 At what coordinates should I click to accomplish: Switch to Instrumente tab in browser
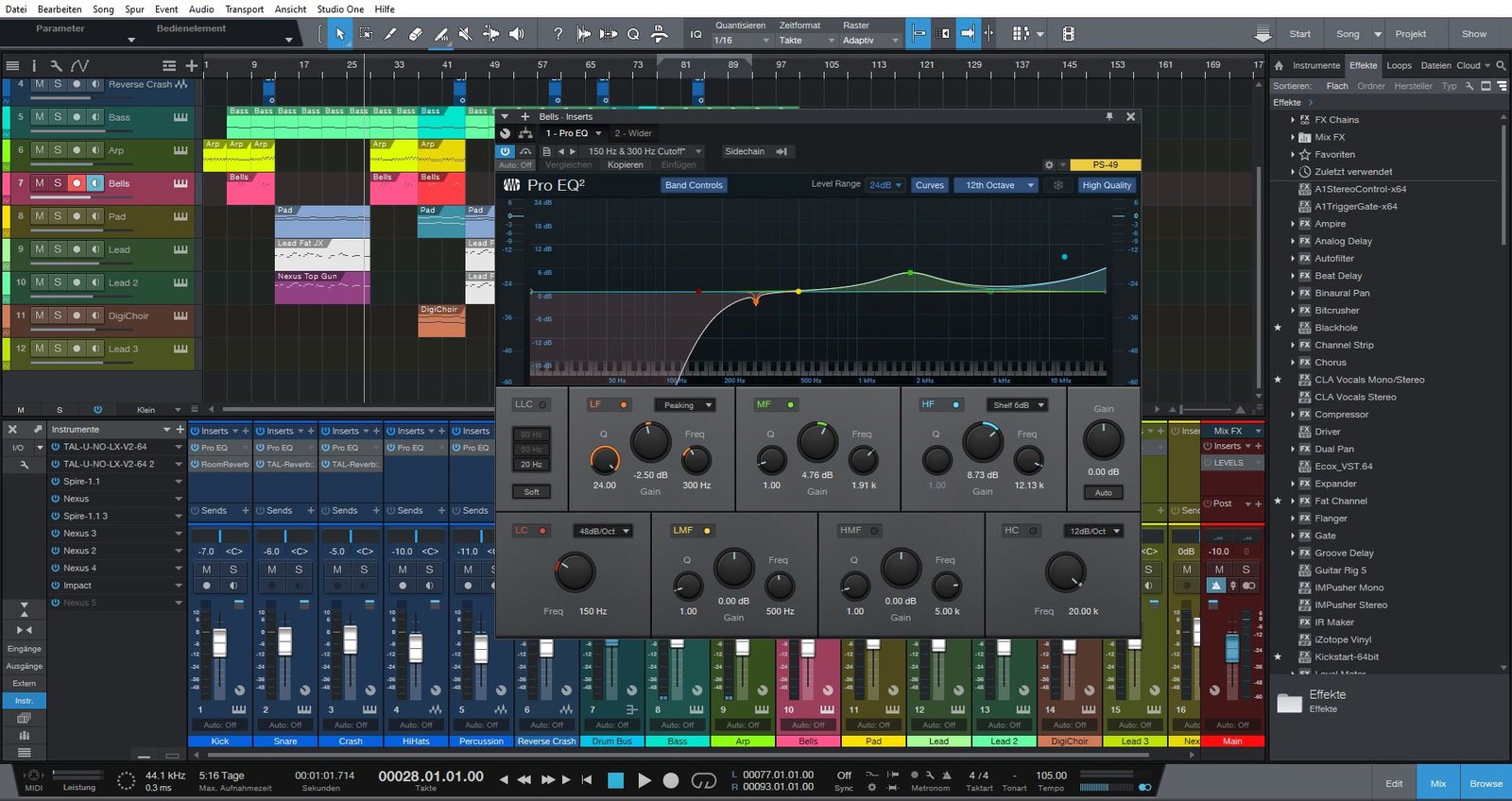click(x=1316, y=65)
